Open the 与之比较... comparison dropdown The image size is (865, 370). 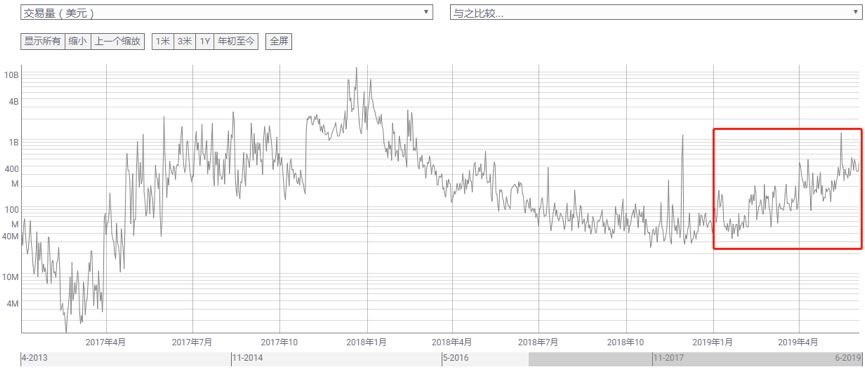[656, 13]
